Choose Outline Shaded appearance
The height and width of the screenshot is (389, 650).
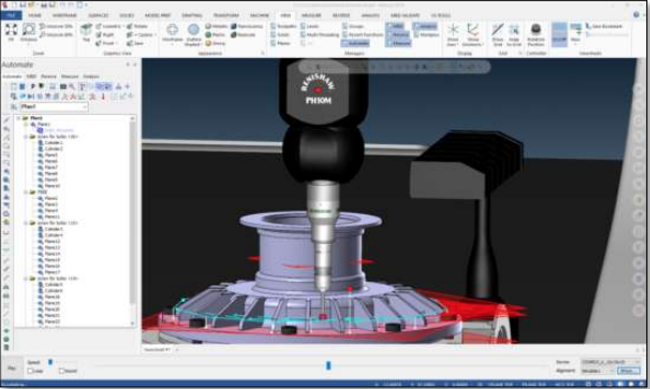(193, 34)
